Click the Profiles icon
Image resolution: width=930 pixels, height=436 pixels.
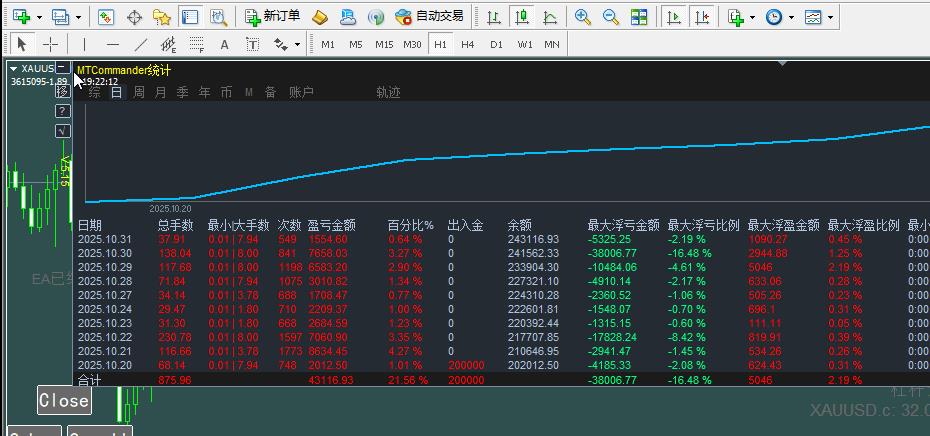coord(60,17)
